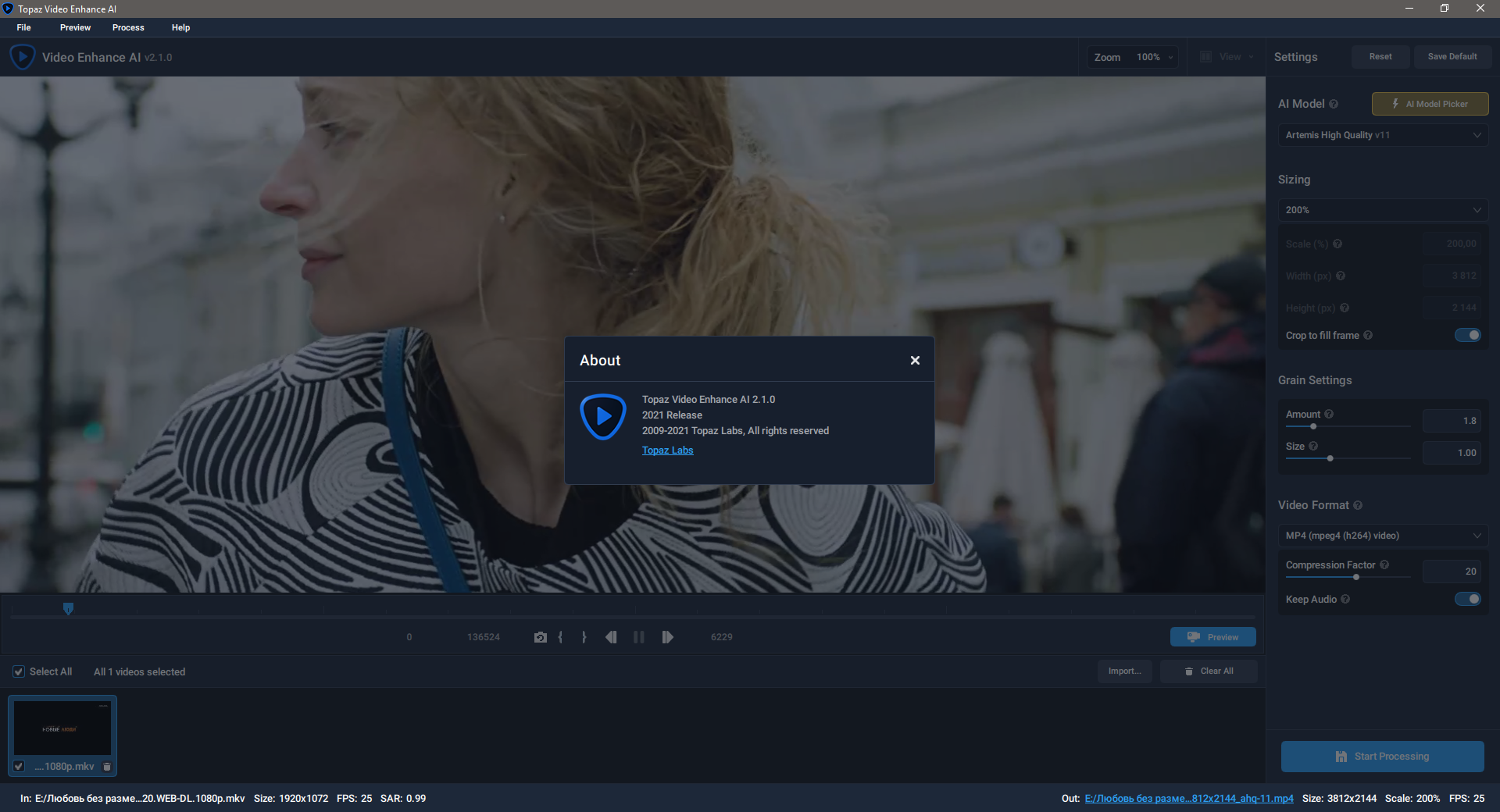This screenshot has height=812, width=1500.
Task: Show help for Video Format
Action: [x=1358, y=505]
